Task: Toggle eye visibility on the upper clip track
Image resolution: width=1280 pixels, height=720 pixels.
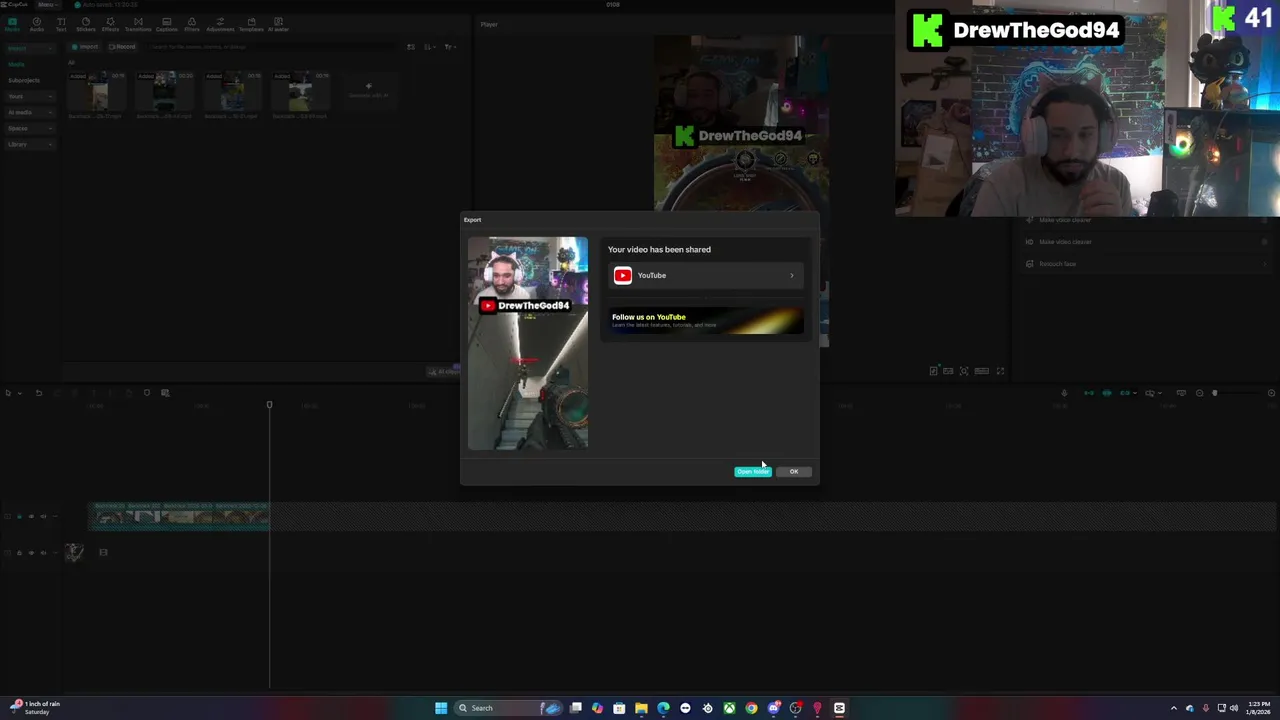Action: point(31,517)
